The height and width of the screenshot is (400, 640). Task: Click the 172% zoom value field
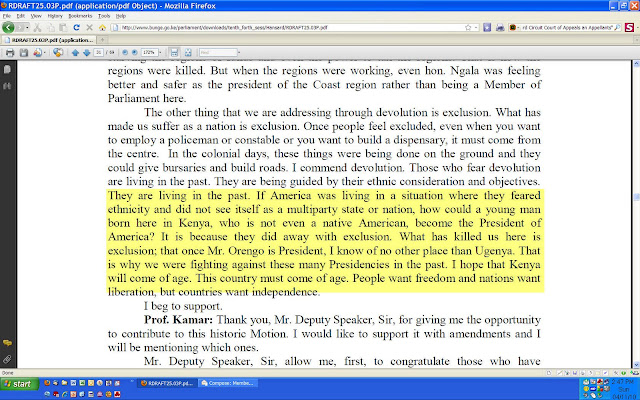(149, 53)
